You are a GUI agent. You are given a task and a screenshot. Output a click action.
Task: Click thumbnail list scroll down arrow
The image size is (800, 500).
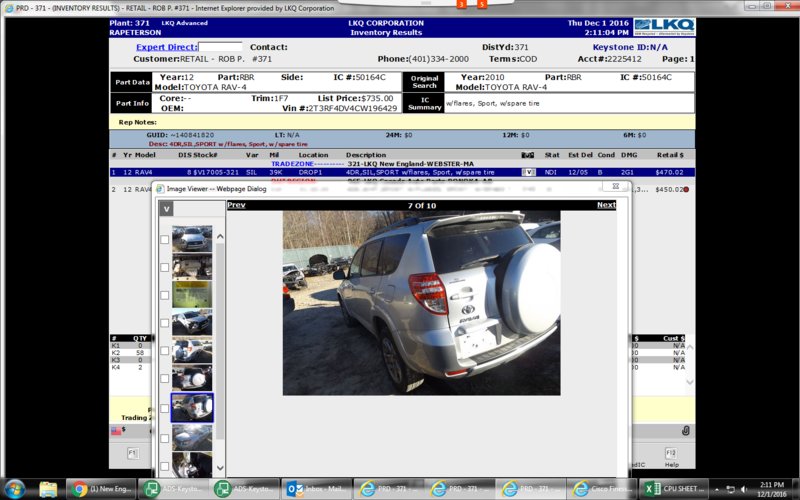point(220,467)
